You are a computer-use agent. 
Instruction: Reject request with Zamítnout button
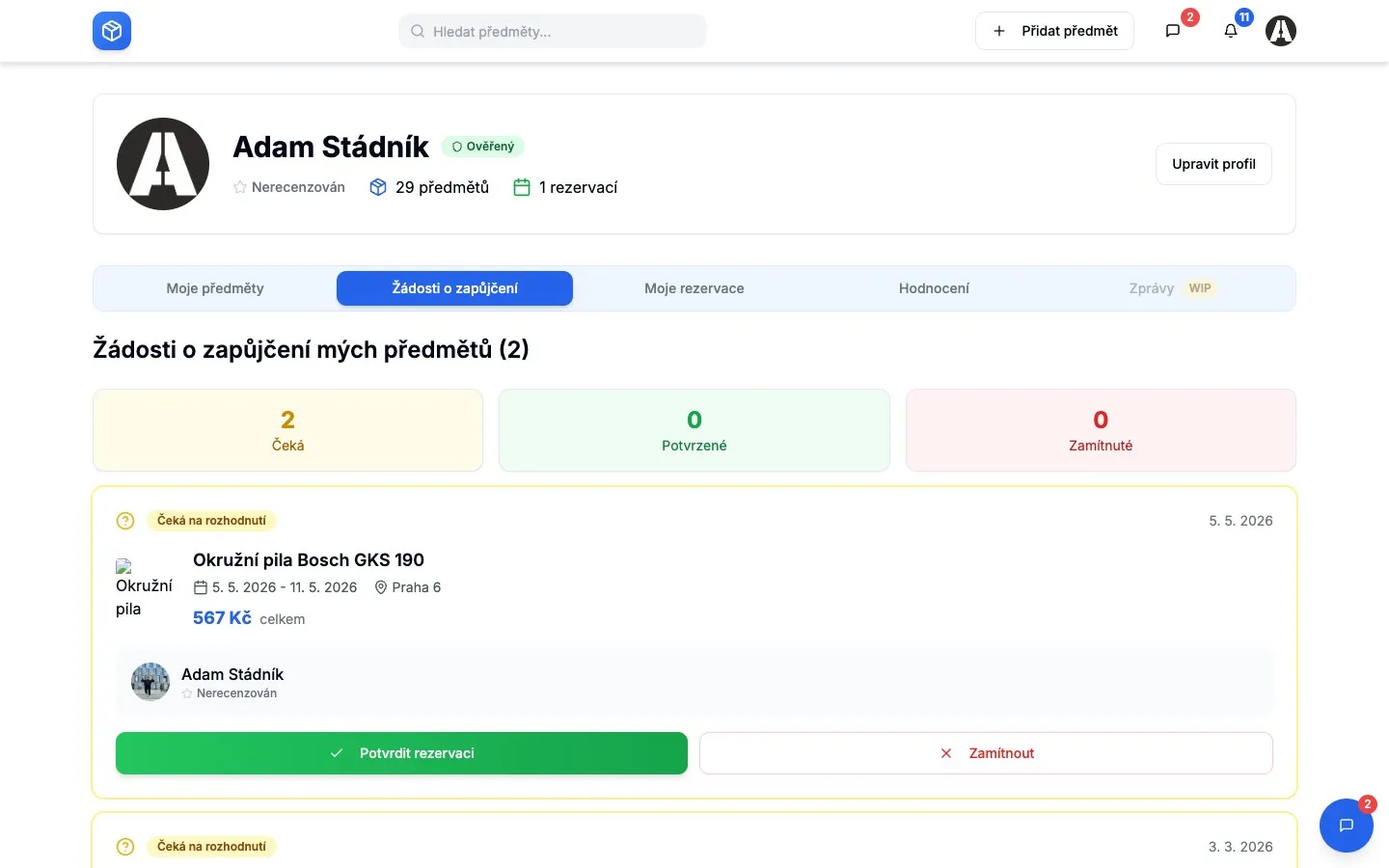click(x=986, y=753)
